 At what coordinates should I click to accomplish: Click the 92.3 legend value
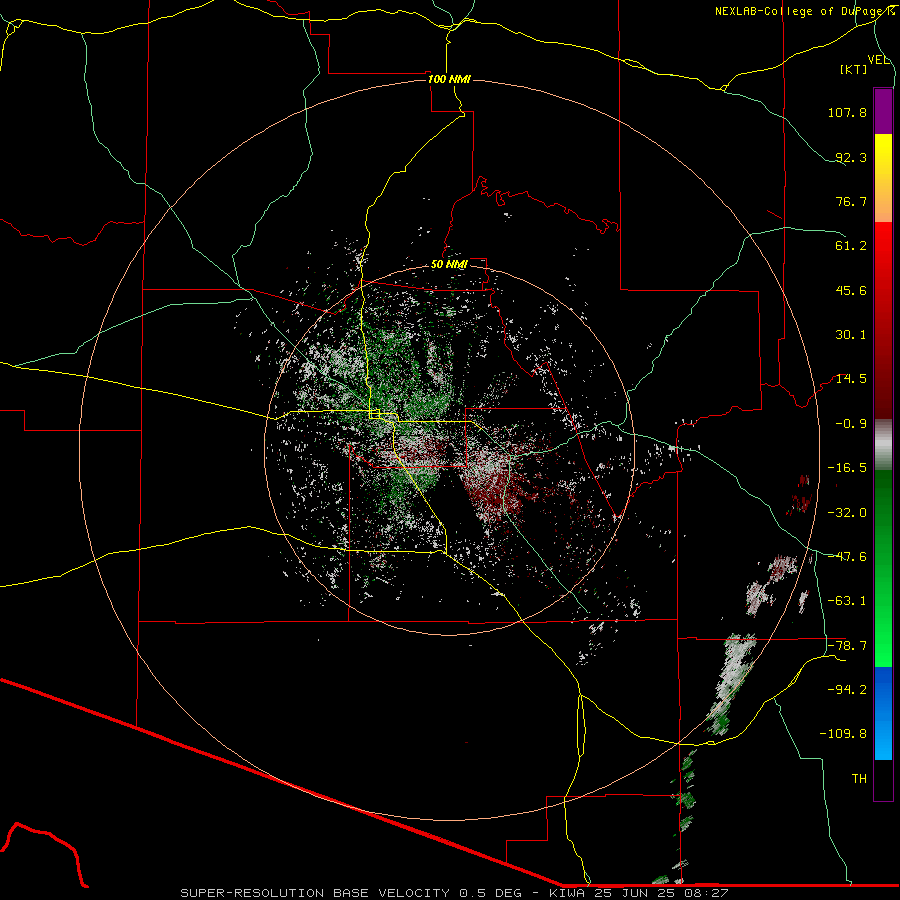pyautogui.click(x=851, y=157)
